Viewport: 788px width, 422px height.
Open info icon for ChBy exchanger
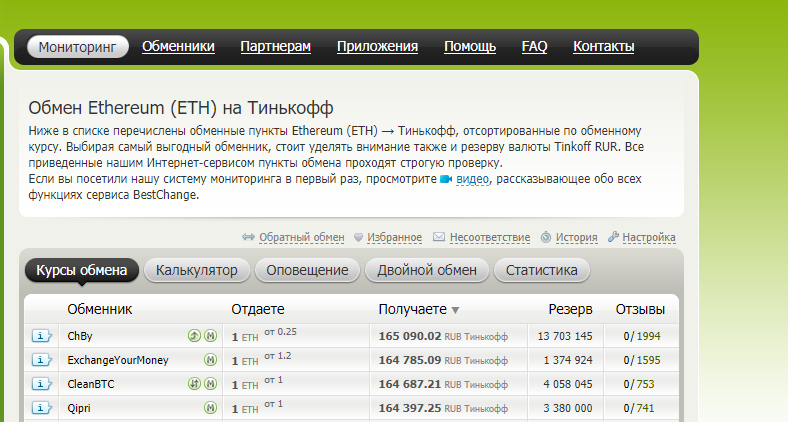(x=42, y=336)
